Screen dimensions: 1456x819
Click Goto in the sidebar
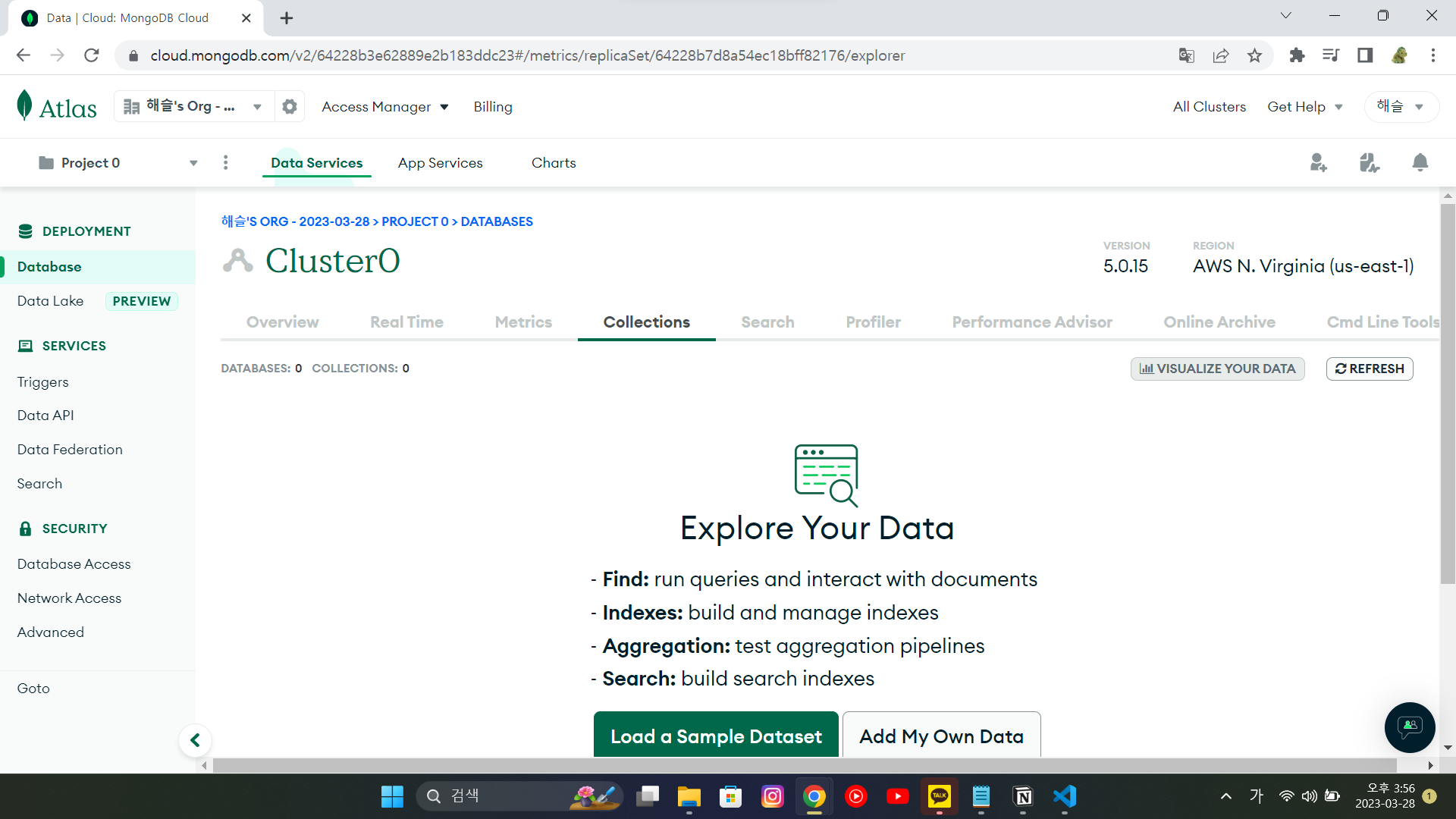click(33, 689)
